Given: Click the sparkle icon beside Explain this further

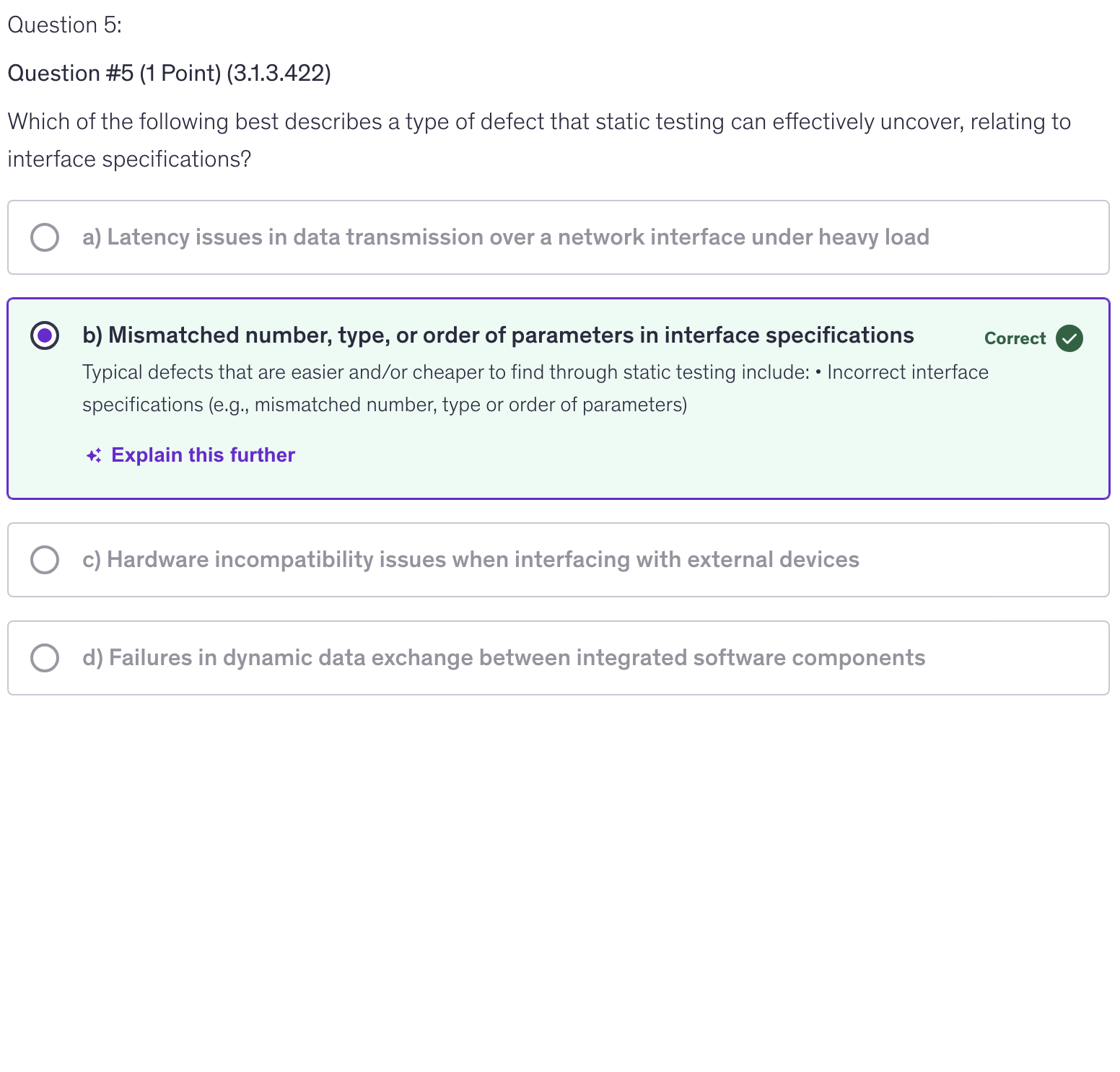Looking at the screenshot, I should point(94,456).
